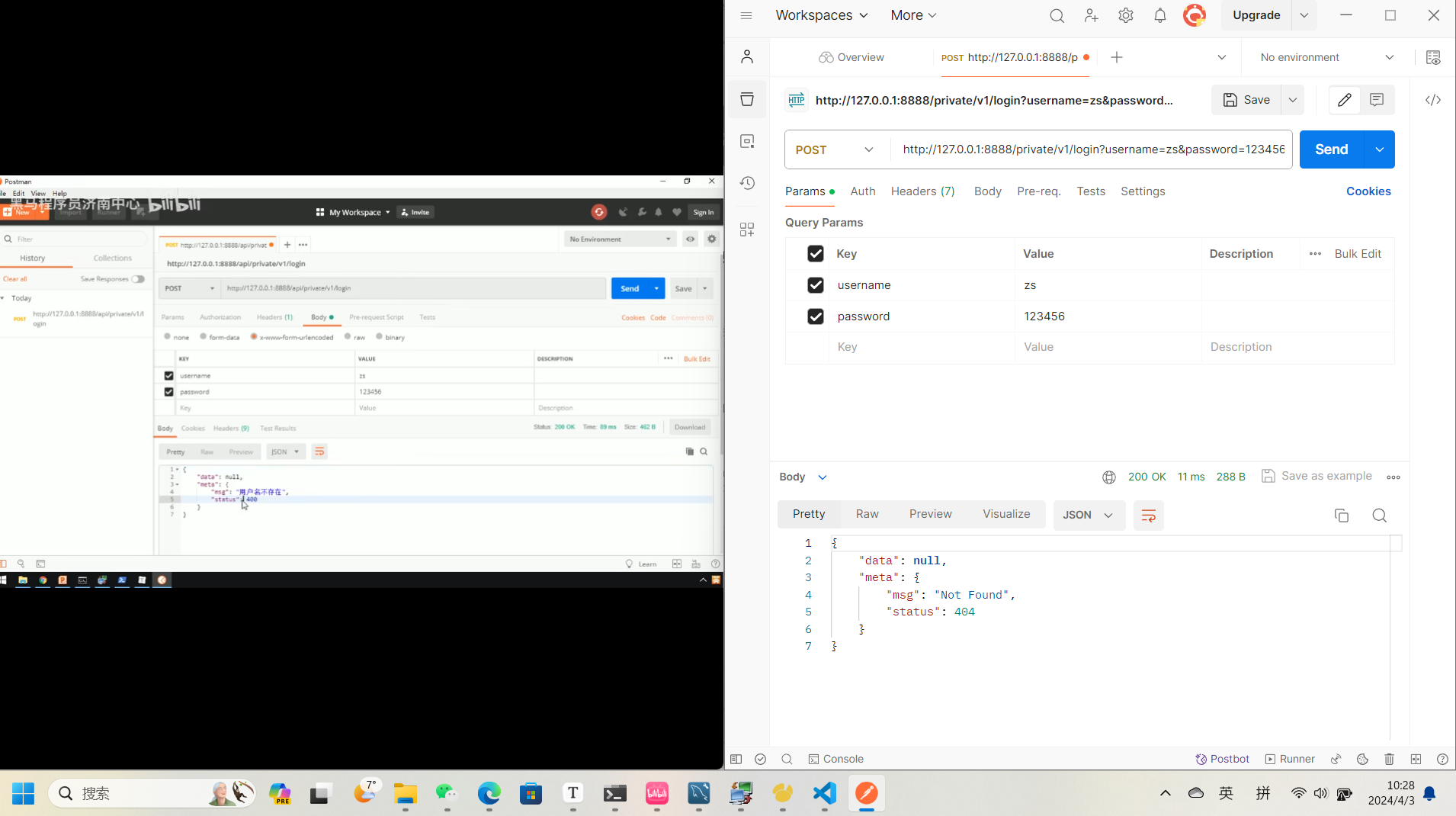Open the code snippet icon
The width and height of the screenshot is (1456, 816).
tap(1433, 100)
